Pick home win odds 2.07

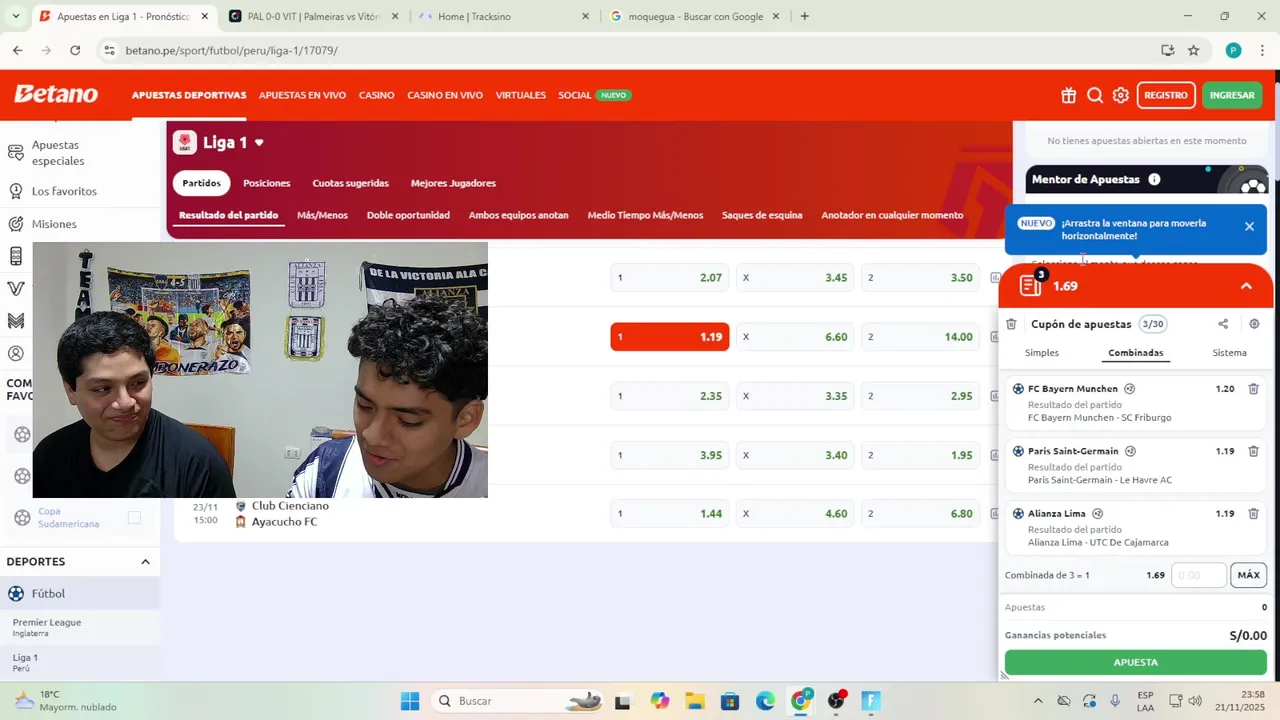[670, 278]
